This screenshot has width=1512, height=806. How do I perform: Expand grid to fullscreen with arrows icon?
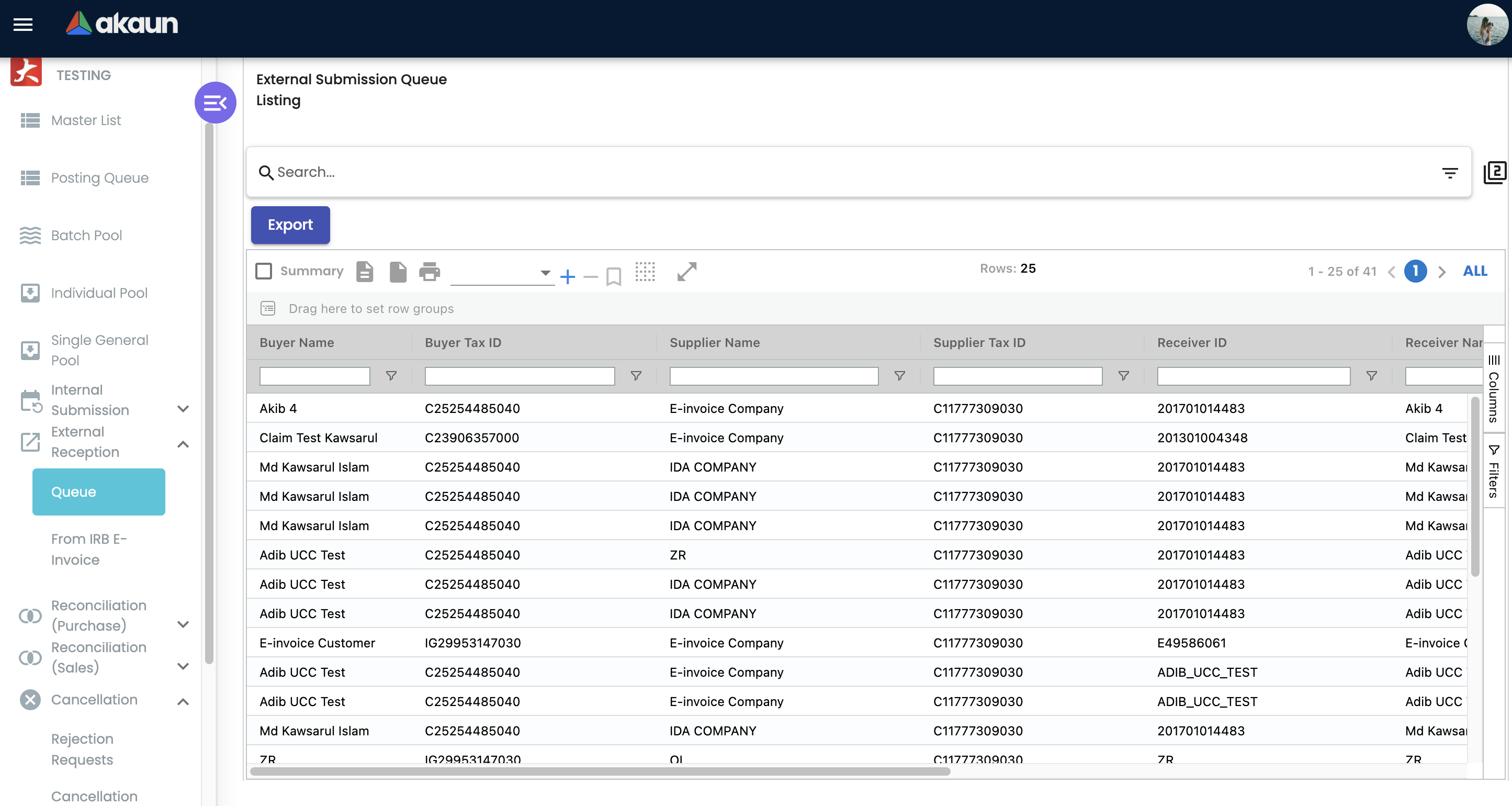[686, 272]
